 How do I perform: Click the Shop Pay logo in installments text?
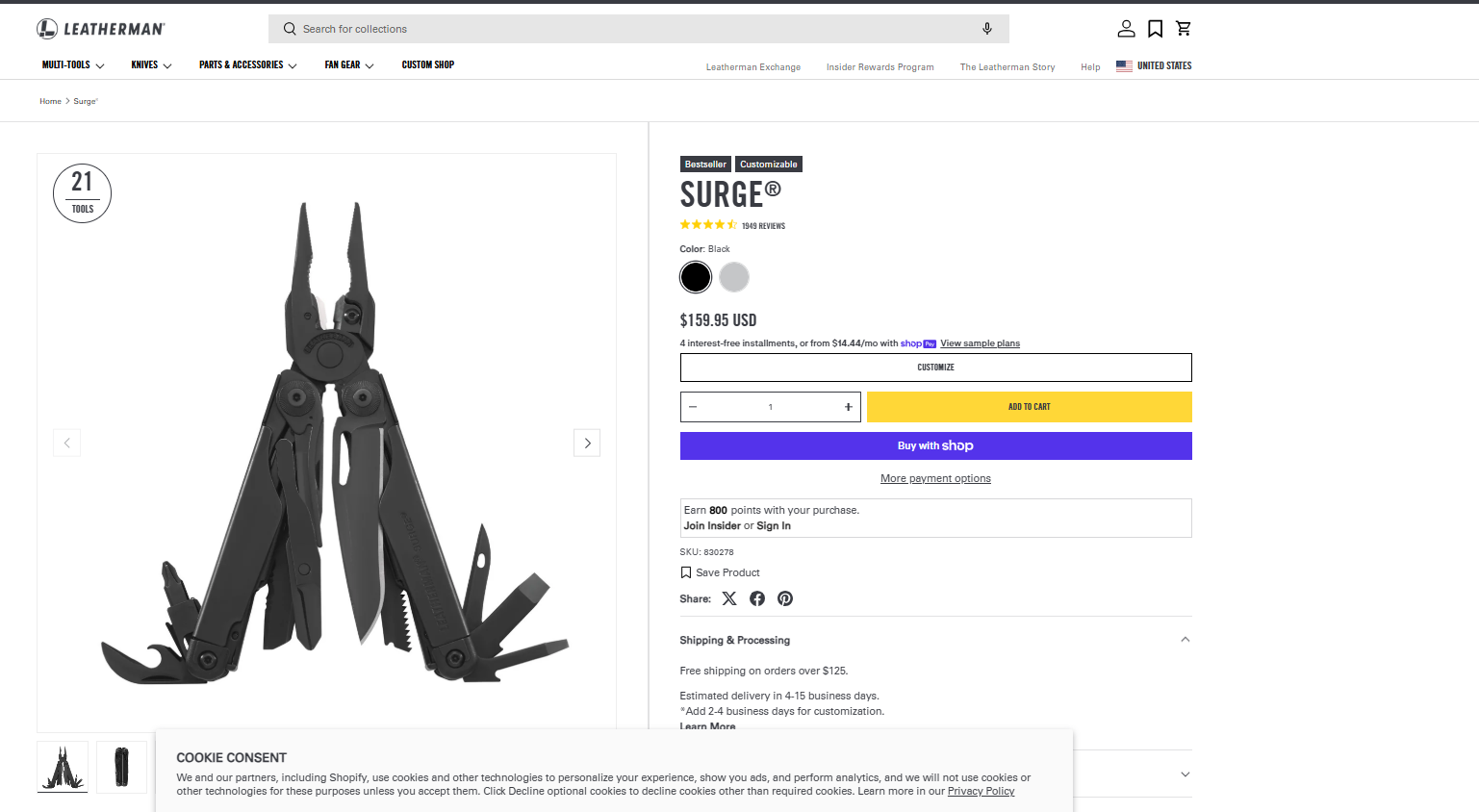919,343
